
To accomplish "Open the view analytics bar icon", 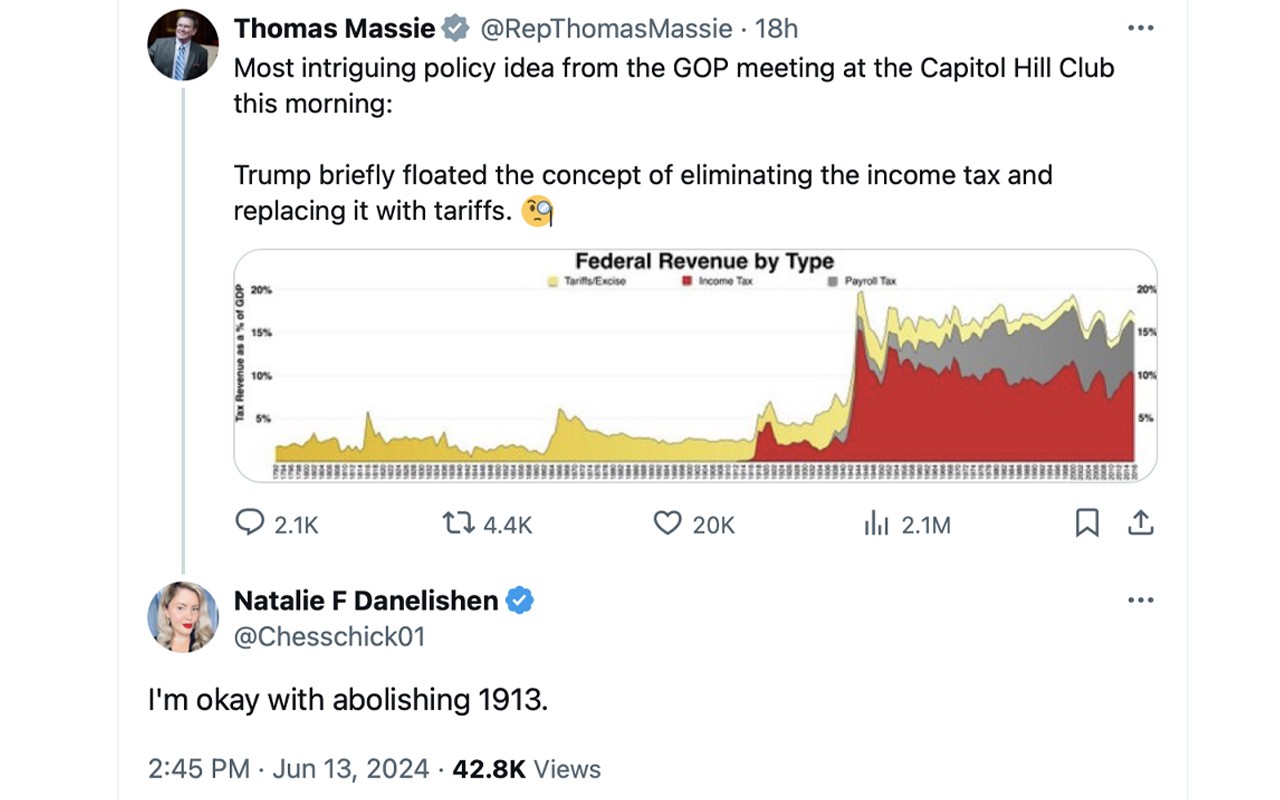I will 877,523.
